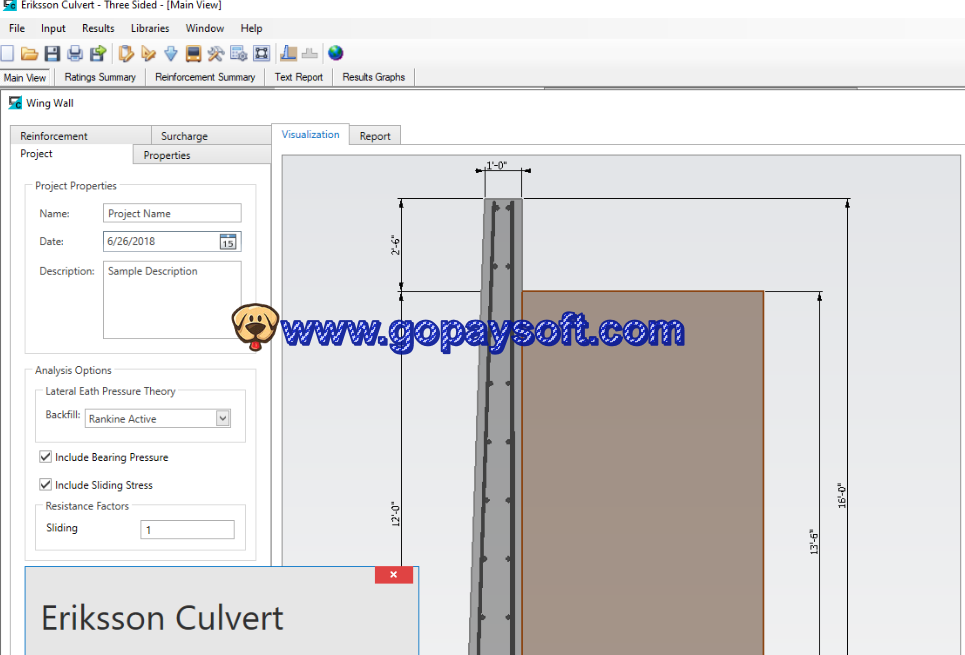
Task: Open the date picker calendar icon
Action: click(228, 241)
